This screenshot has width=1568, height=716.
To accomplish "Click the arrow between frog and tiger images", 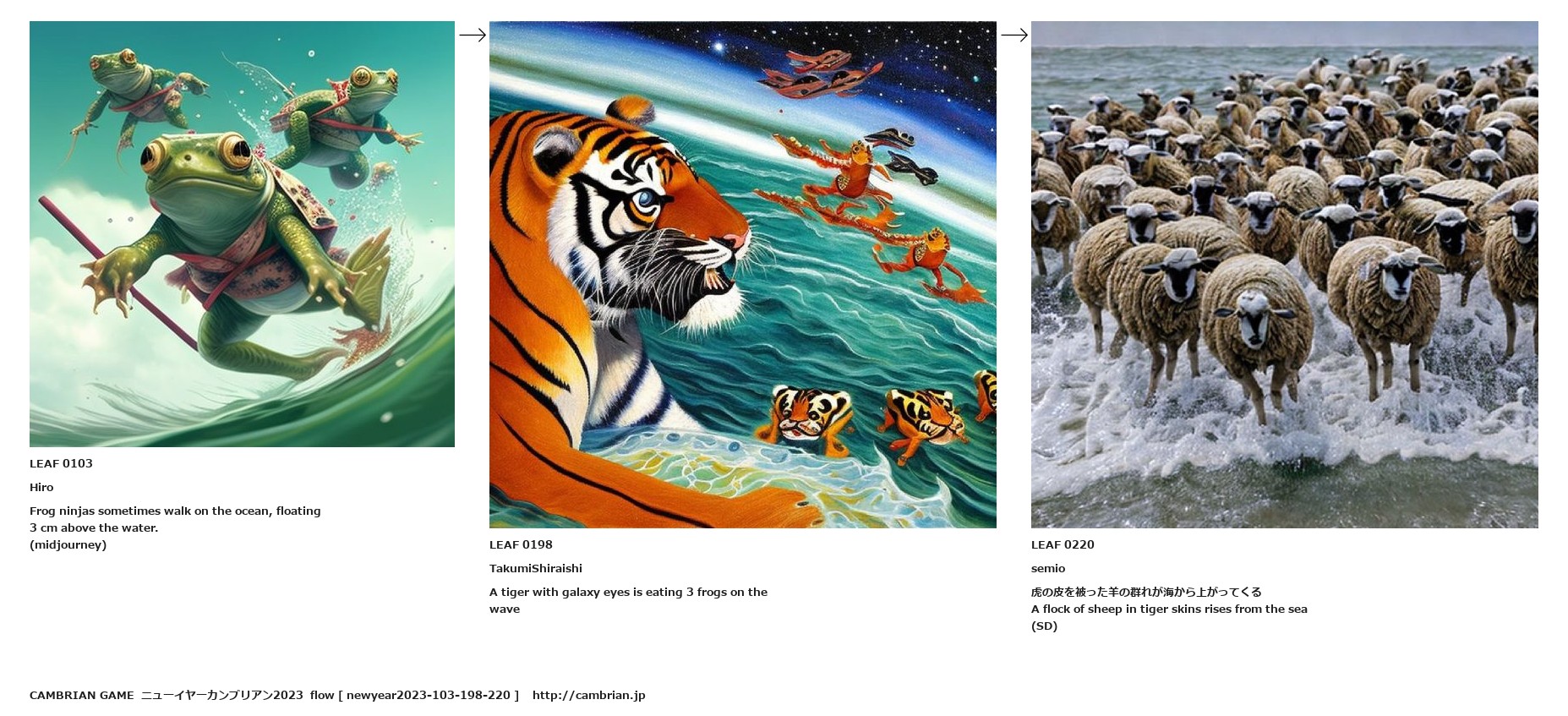I will (x=473, y=35).
